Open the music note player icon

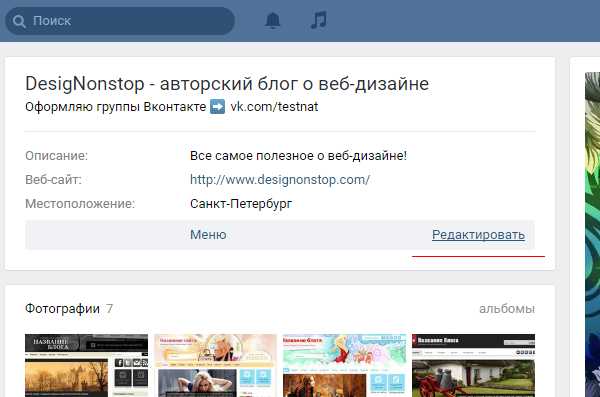pos(318,20)
